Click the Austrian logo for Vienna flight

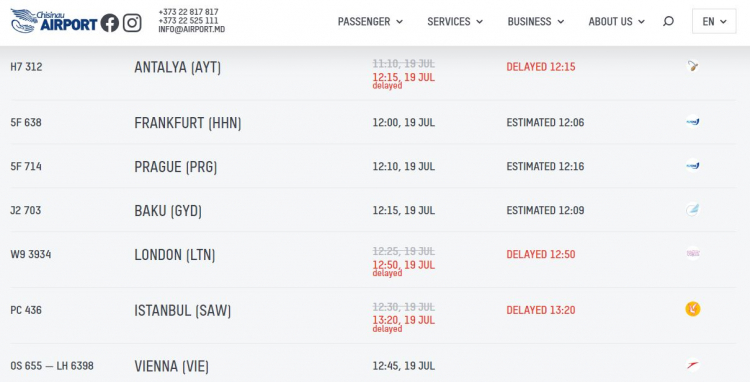pyautogui.click(x=693, y=365)
